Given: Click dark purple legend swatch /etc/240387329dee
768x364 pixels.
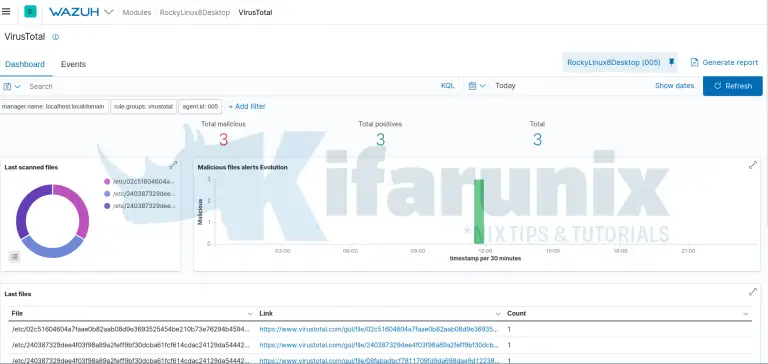Looking at the screenshot, I should point(107,206).
